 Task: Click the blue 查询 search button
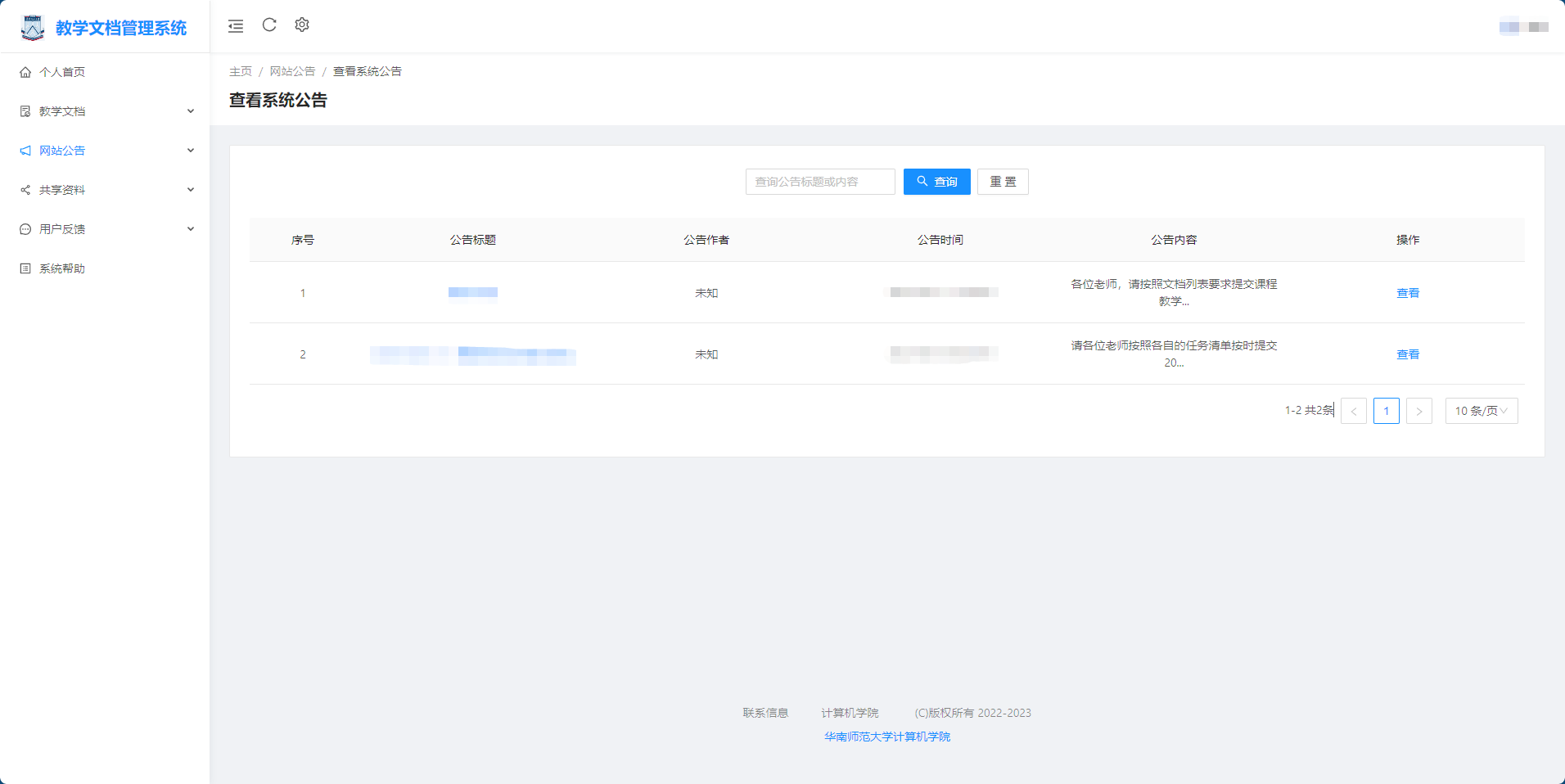coord(937,182)
